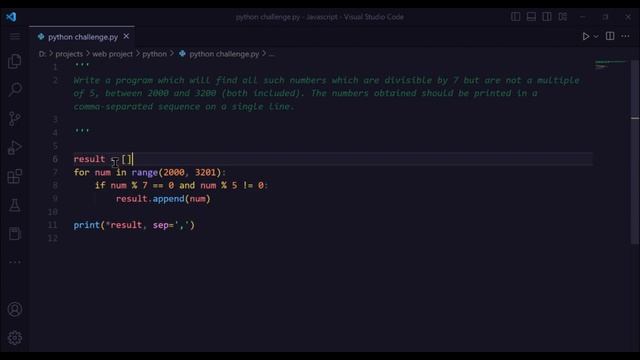Click on 'print' on line 11
Image resolution: width=640 pixels, height=360 pixels.
(x=87, y=225)
